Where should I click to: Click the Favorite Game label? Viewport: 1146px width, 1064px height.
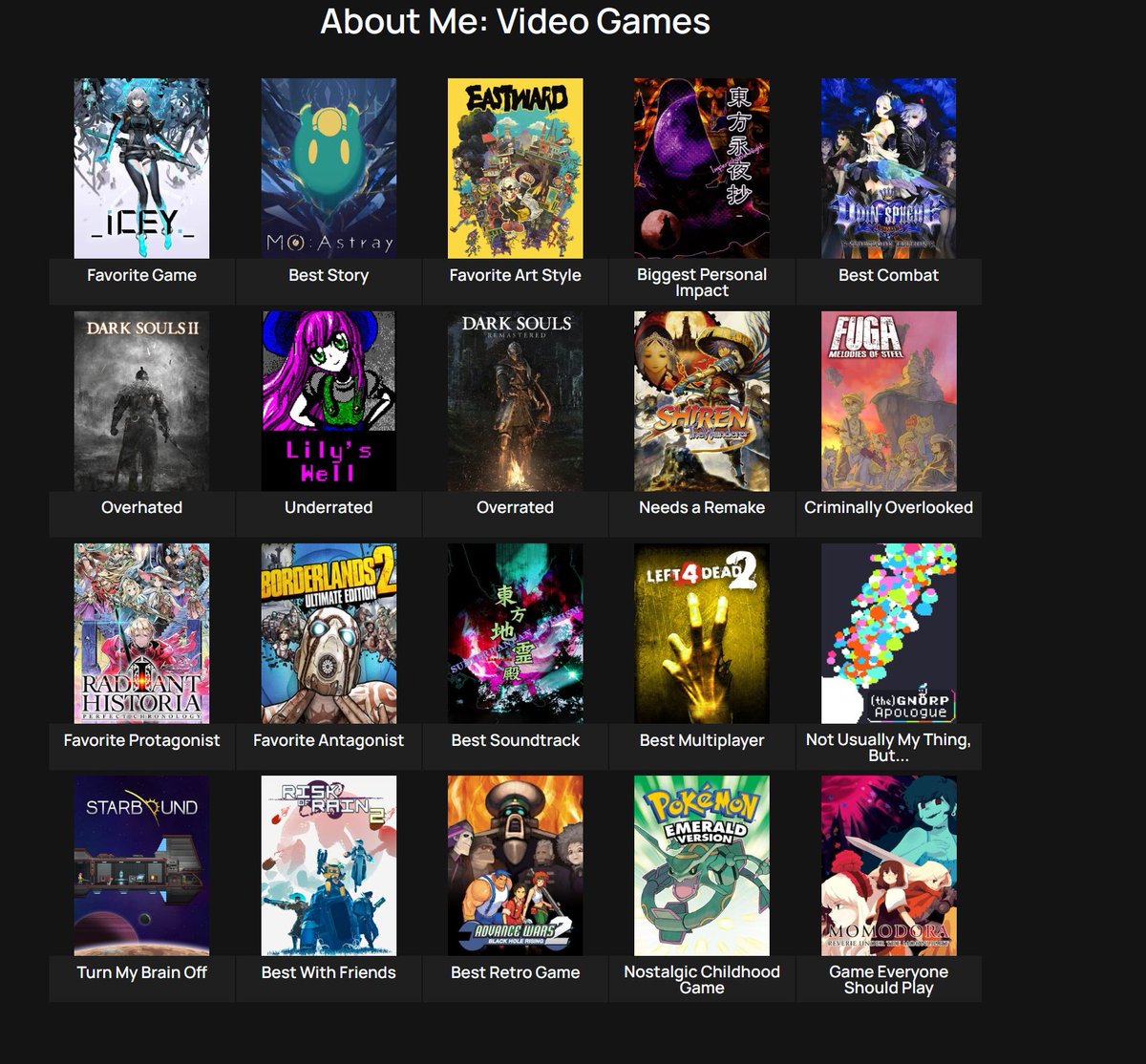(x=141, y=275)
